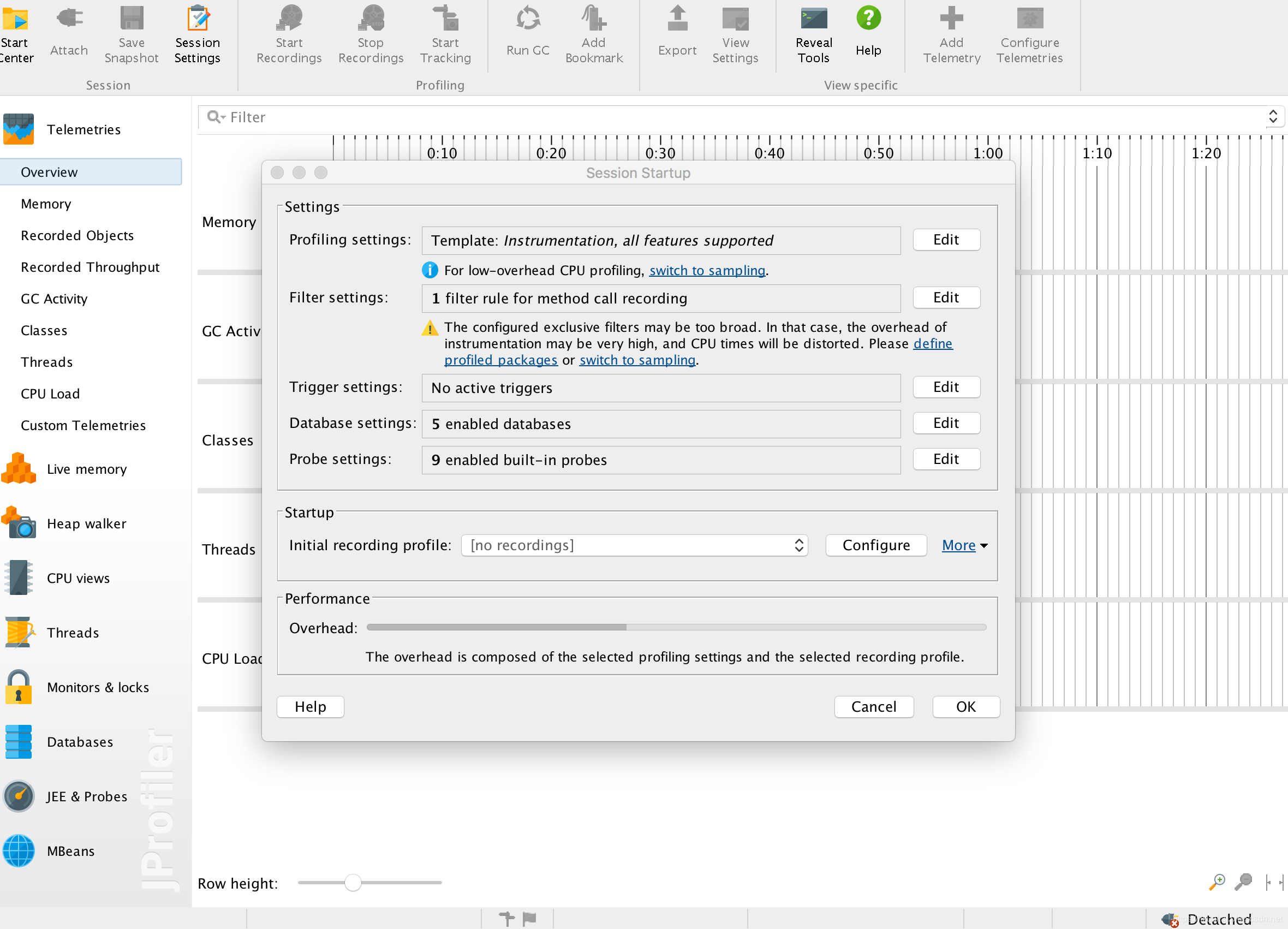Click the Start Tracking toolbar icon
The height and width of the screenshot is (929, 1288).
click(x=446, y=18)
